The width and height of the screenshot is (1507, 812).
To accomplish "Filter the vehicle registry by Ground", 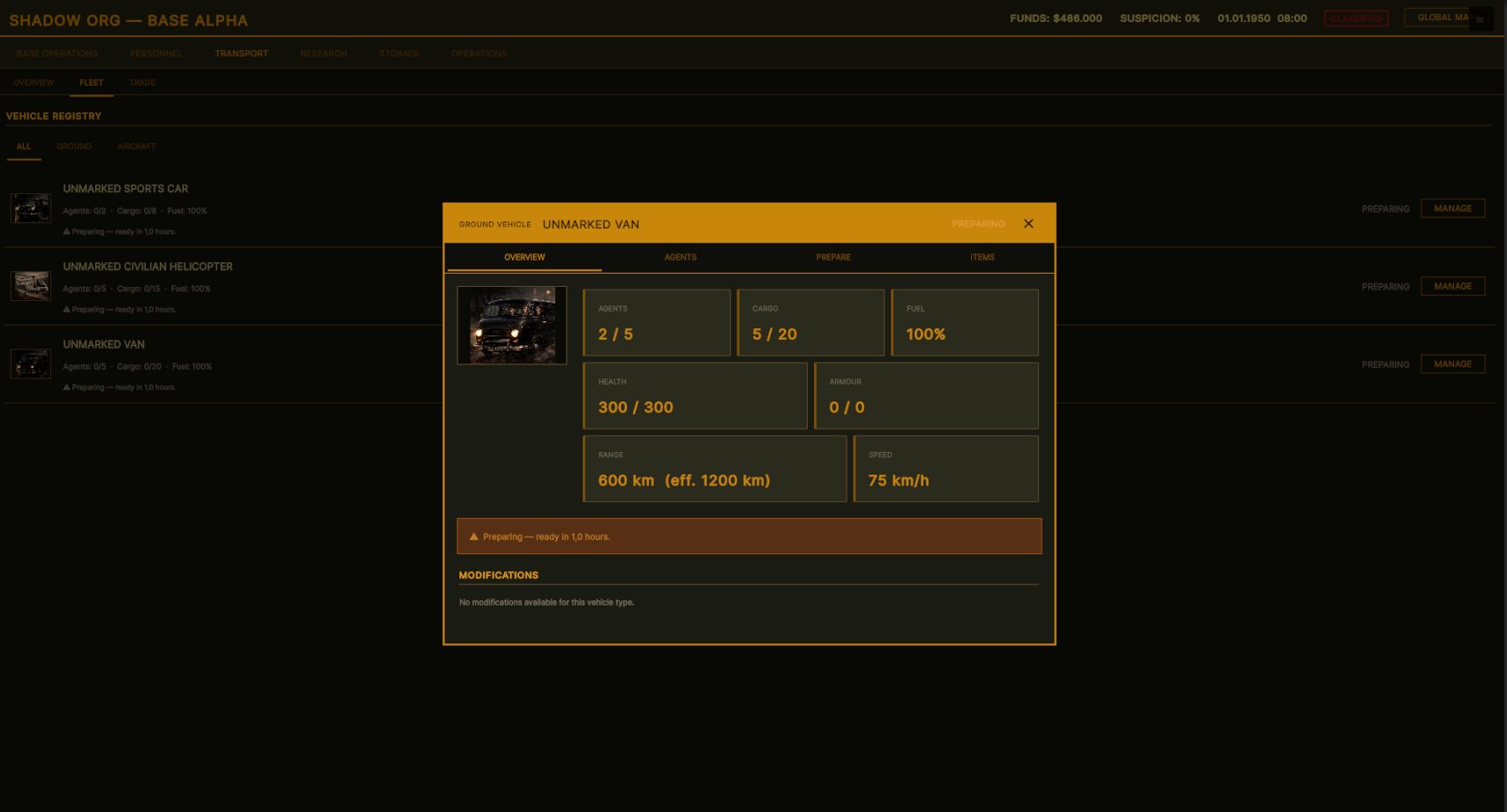I will [x=74, y=147].
